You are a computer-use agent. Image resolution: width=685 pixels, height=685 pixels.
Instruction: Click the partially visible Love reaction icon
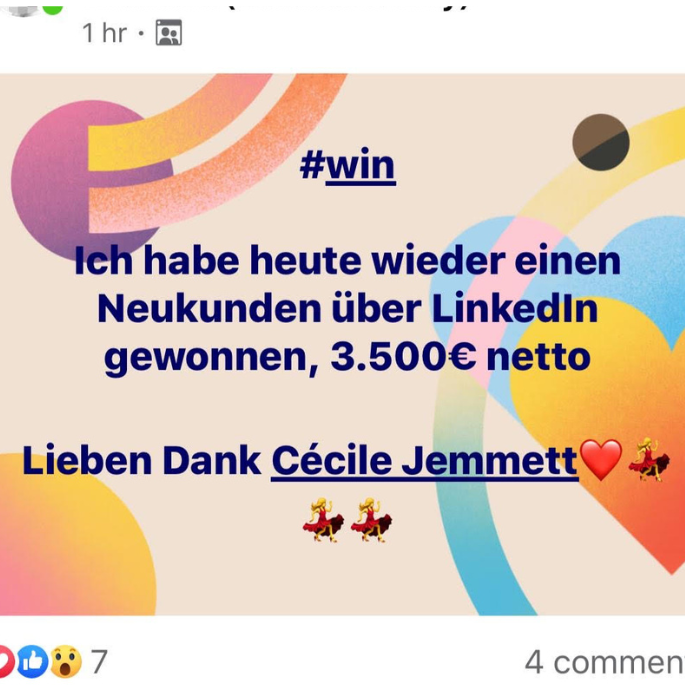point(6,661)
